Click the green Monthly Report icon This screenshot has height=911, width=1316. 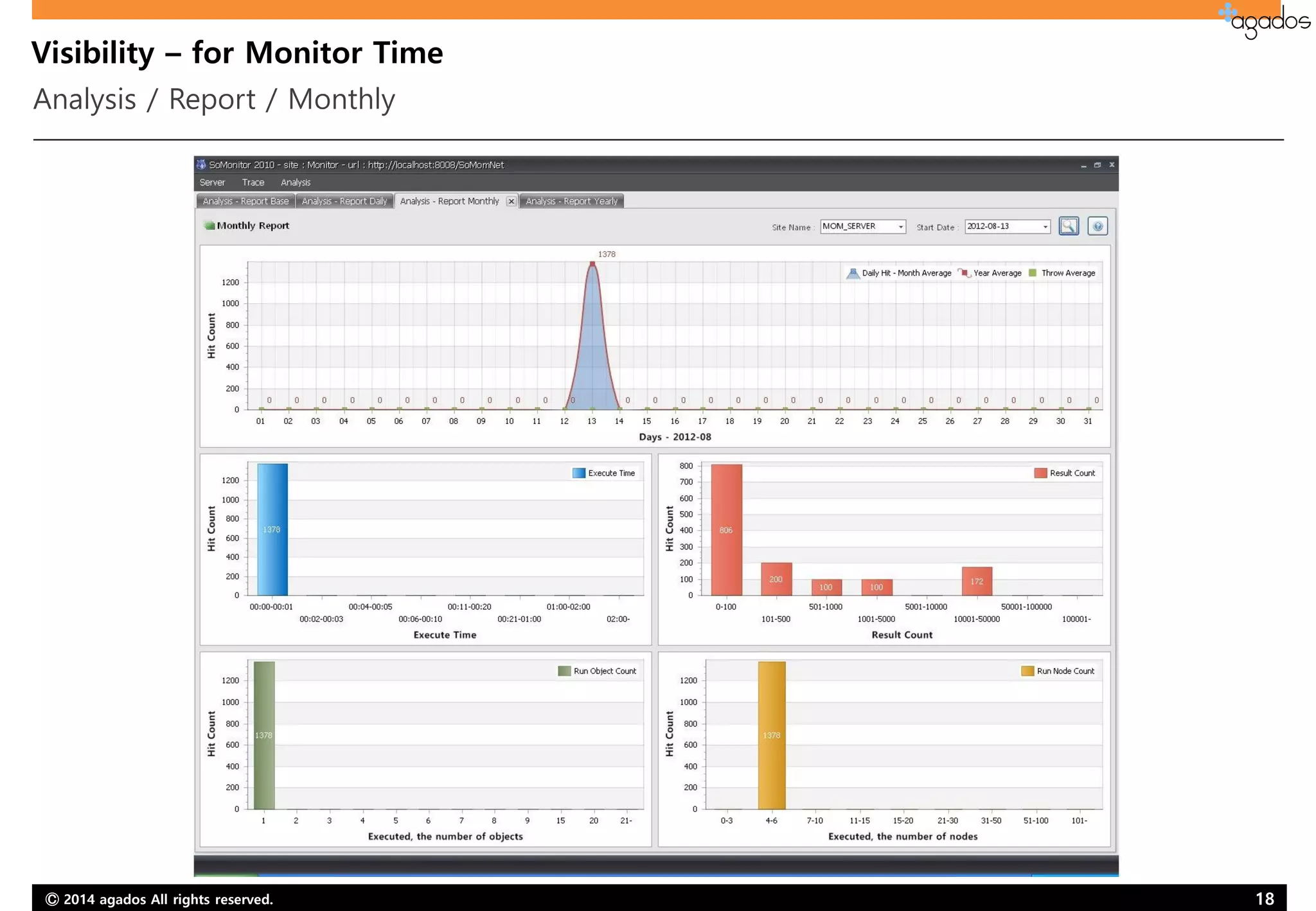(209, 226)
